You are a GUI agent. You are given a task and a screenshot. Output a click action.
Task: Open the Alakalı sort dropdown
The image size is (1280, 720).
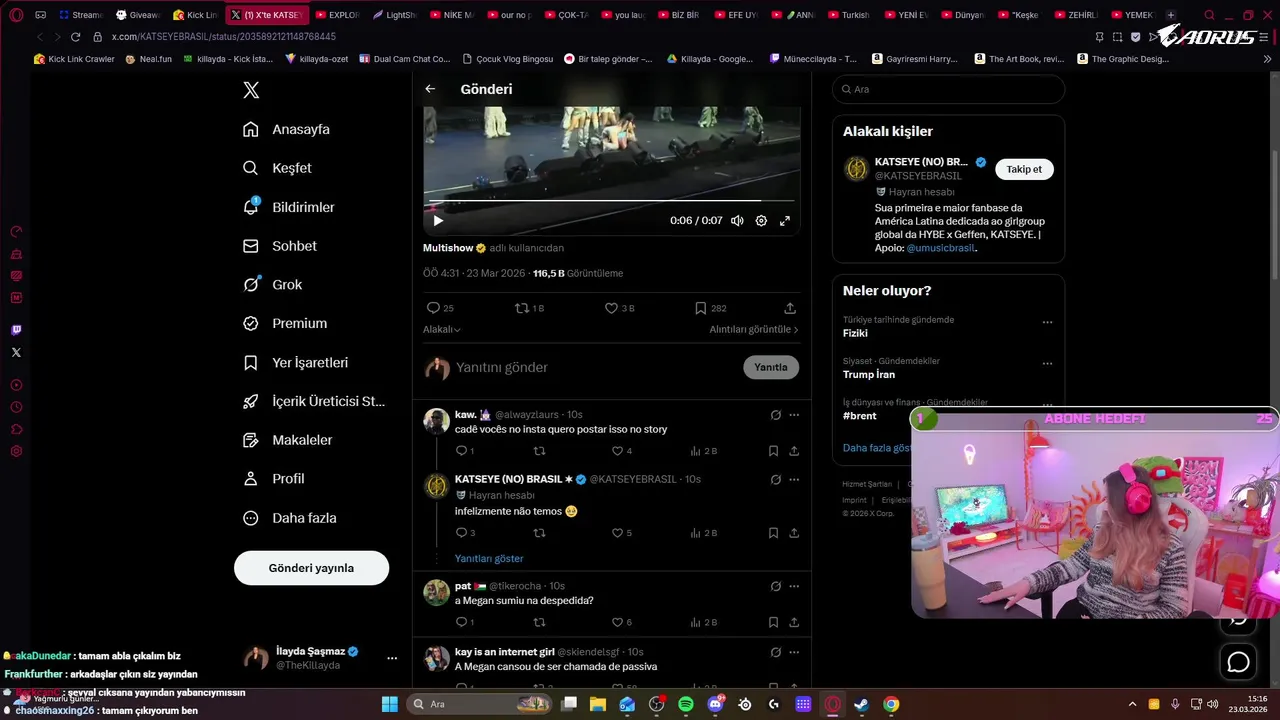[442, 329]
